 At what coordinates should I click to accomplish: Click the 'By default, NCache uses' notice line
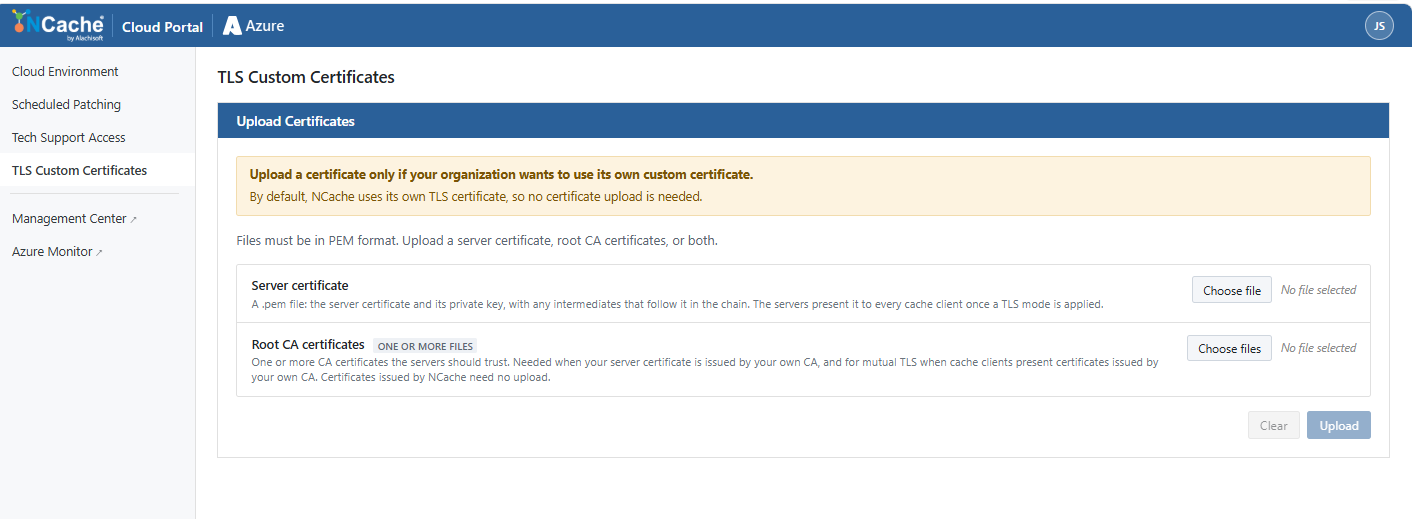pos(476,196)
